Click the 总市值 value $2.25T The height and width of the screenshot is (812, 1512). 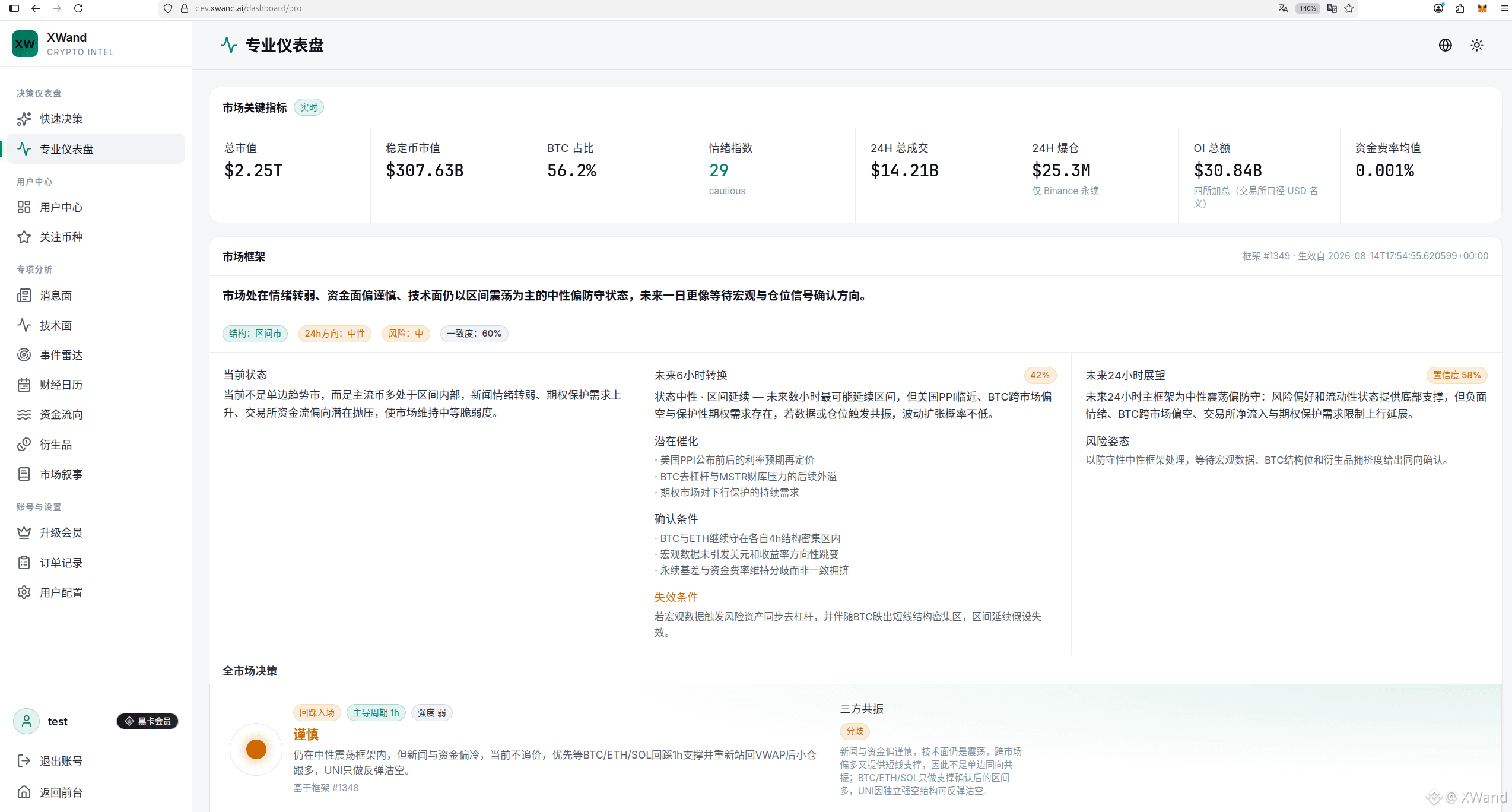point(253,170)
